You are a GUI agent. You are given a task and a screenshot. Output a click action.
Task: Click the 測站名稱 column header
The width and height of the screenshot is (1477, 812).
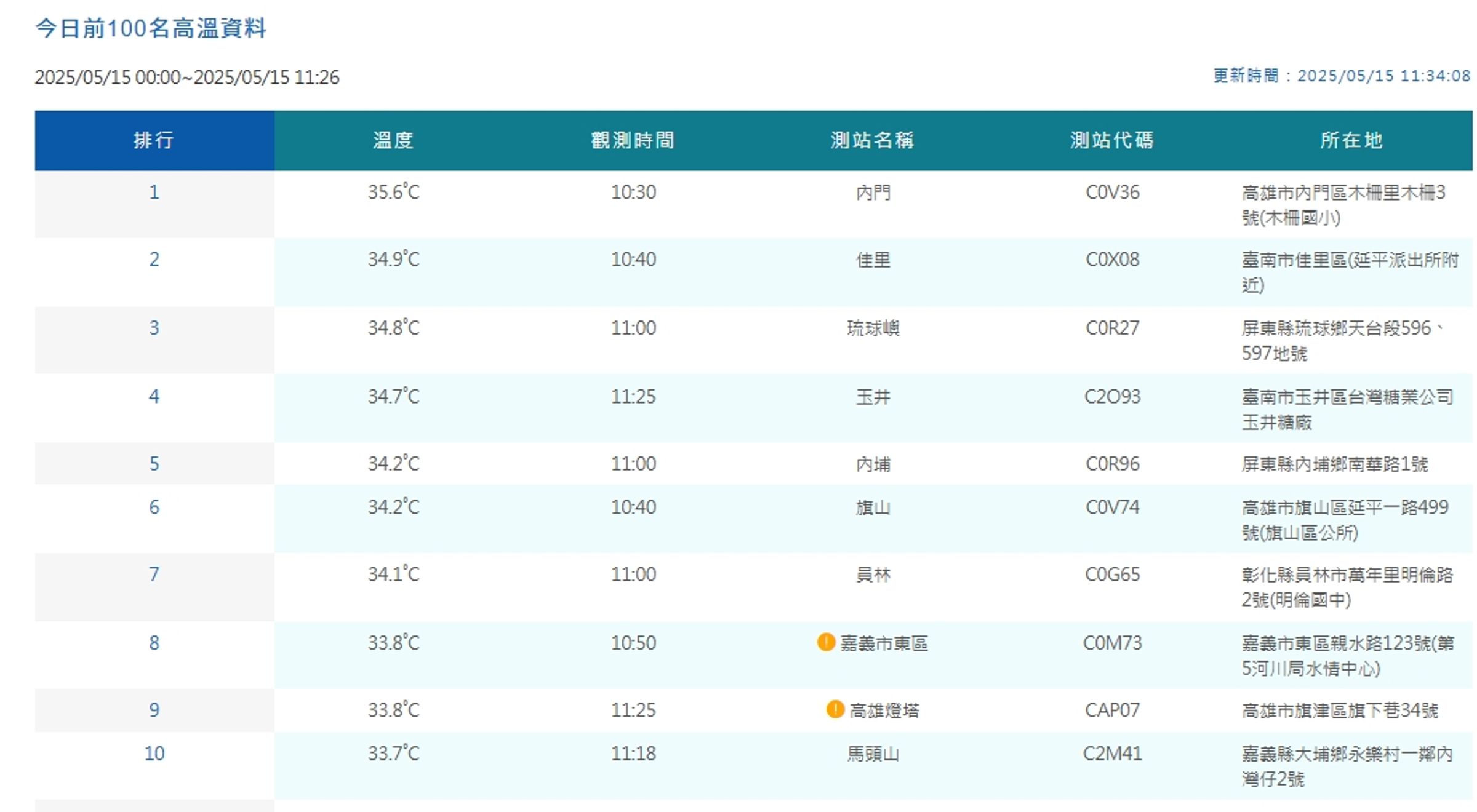coord(873,140)
